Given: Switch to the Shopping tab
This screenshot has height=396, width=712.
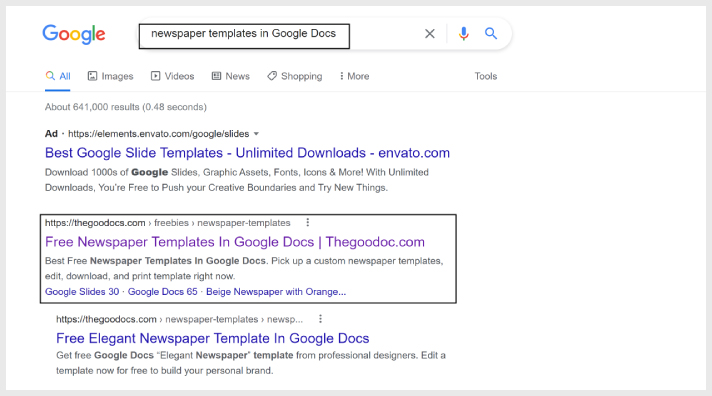Looking at the screenshot, I should tap(295, 76).
